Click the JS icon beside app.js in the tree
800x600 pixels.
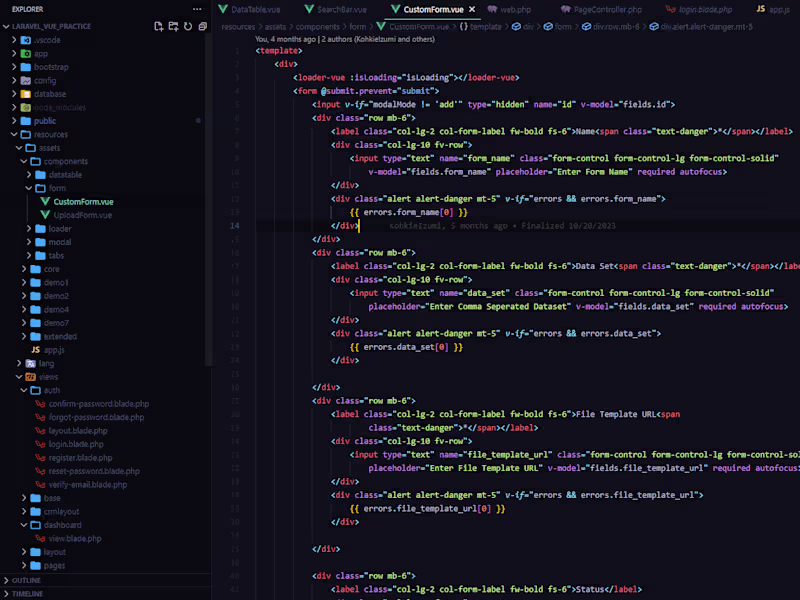(x=35, y=350)
